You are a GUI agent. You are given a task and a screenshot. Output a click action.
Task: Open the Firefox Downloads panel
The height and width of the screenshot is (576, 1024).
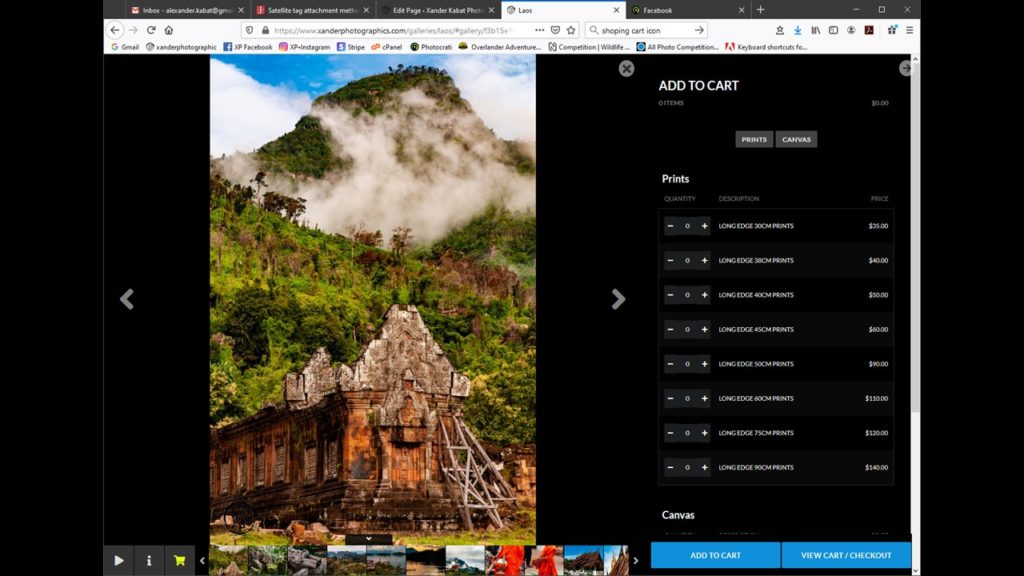click(797, 30)
